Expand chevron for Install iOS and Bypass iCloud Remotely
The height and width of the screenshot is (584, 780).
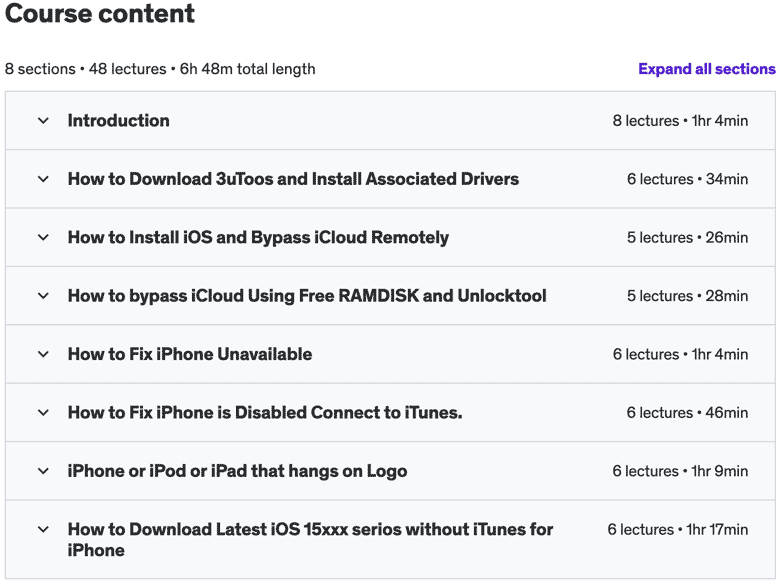tap(43, 237)
